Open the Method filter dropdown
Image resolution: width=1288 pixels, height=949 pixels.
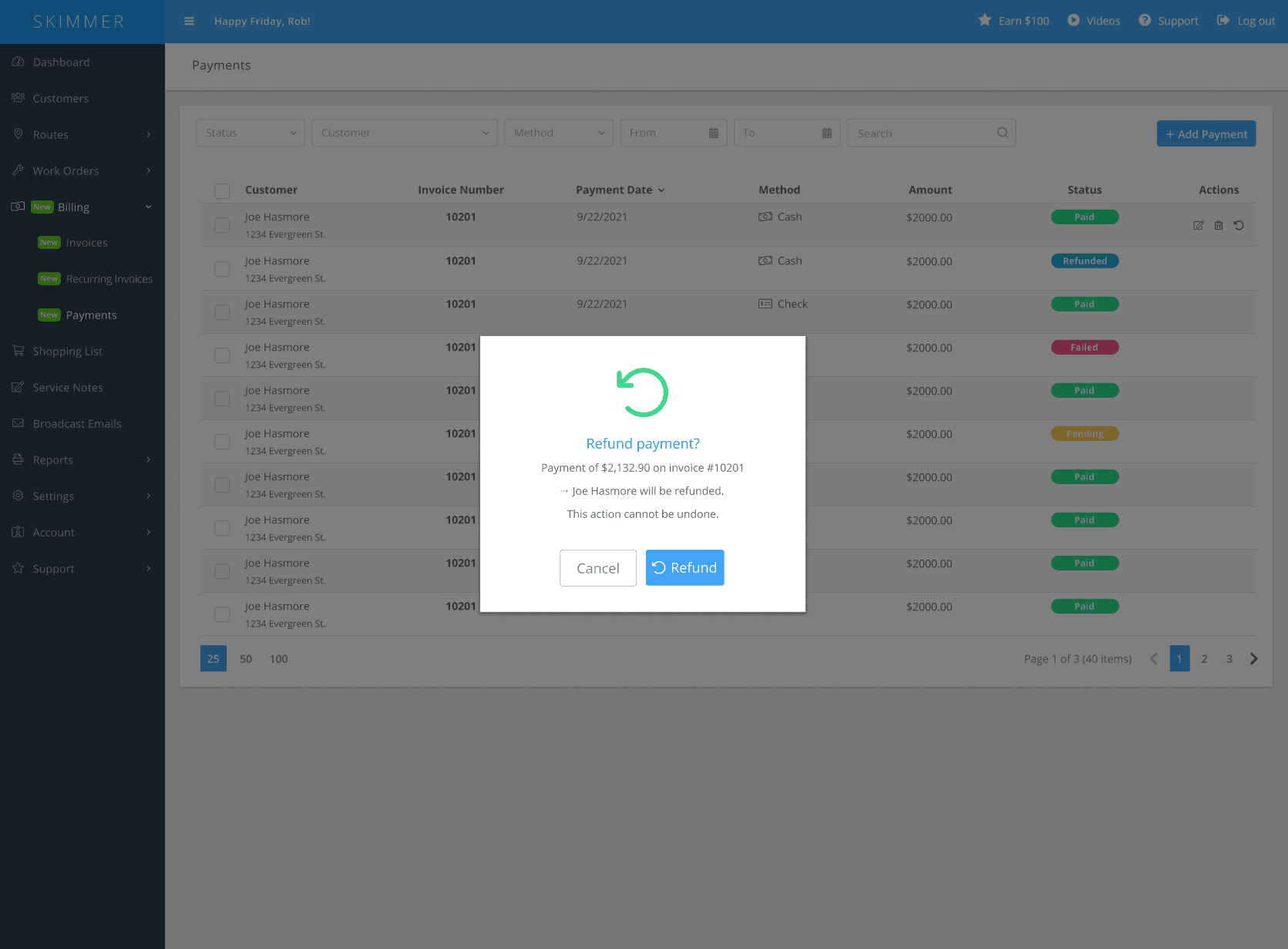tap(558, 133)
